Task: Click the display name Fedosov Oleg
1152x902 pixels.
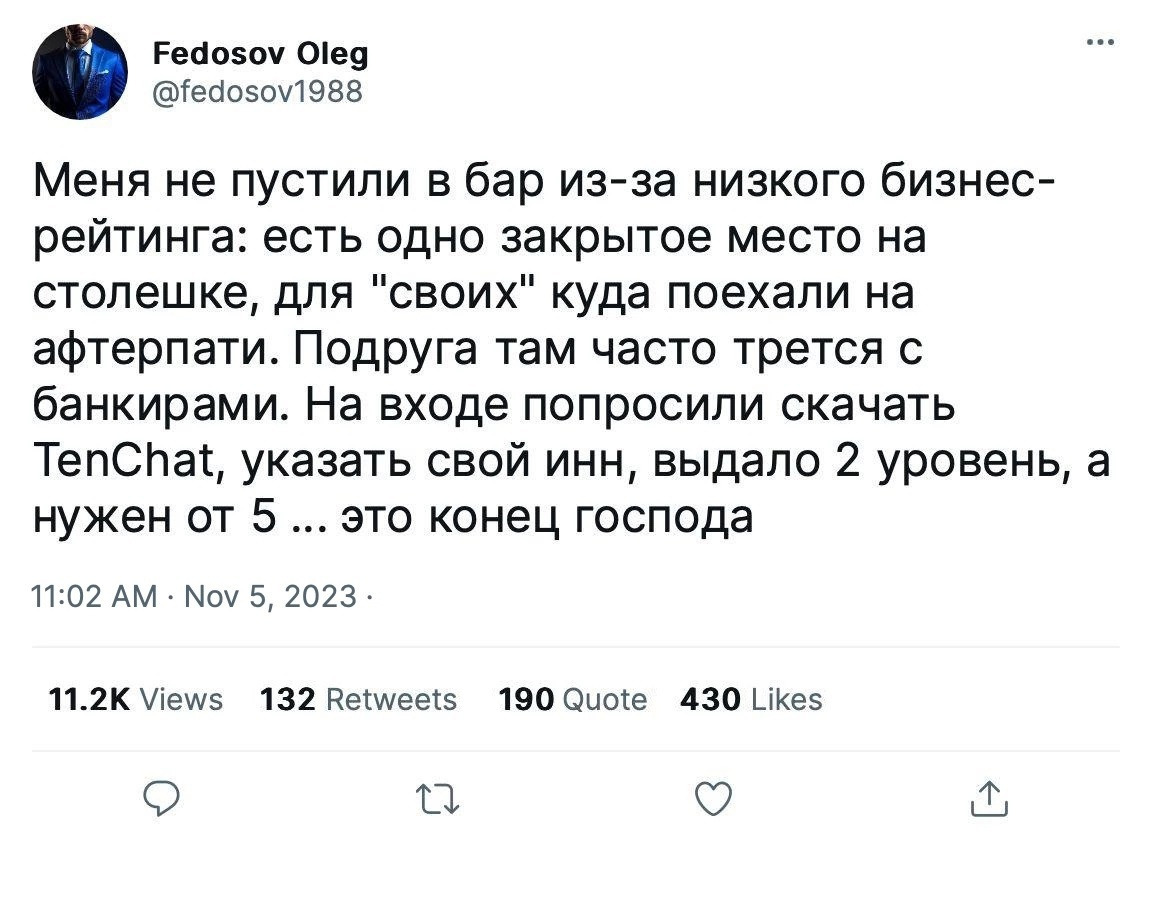Action: [x=260, y=54]
